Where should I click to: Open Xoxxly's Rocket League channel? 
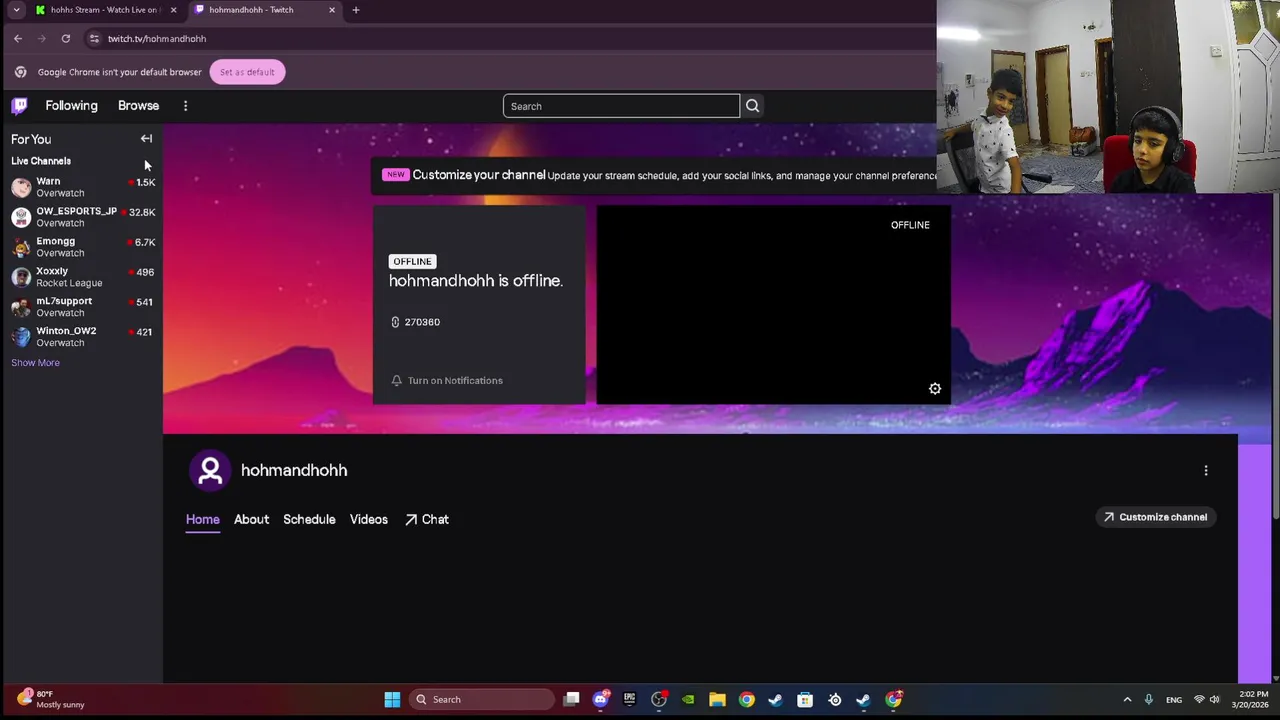[x=81, y=277]
